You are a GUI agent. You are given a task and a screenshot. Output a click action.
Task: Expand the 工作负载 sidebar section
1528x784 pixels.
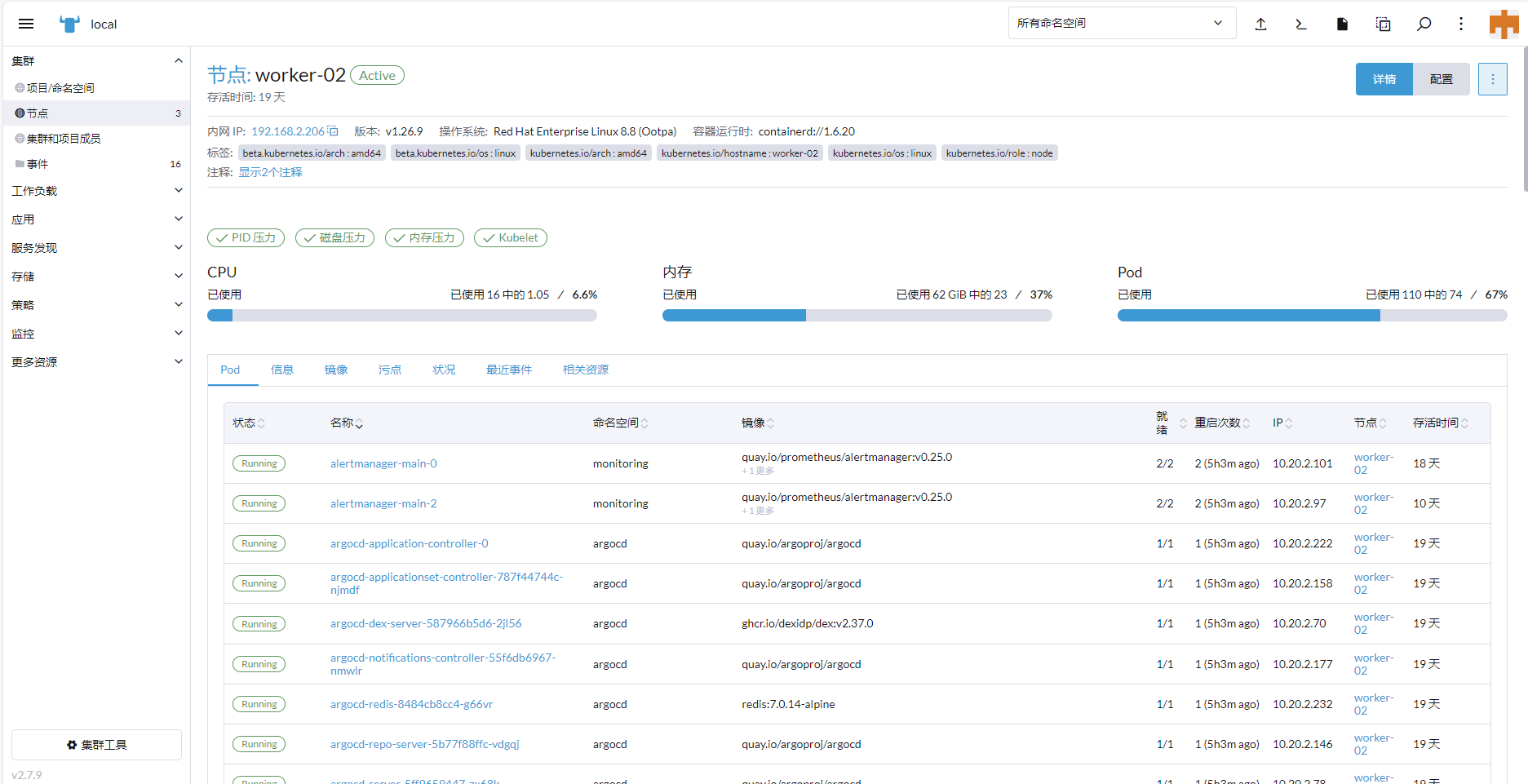pos(179,190)
